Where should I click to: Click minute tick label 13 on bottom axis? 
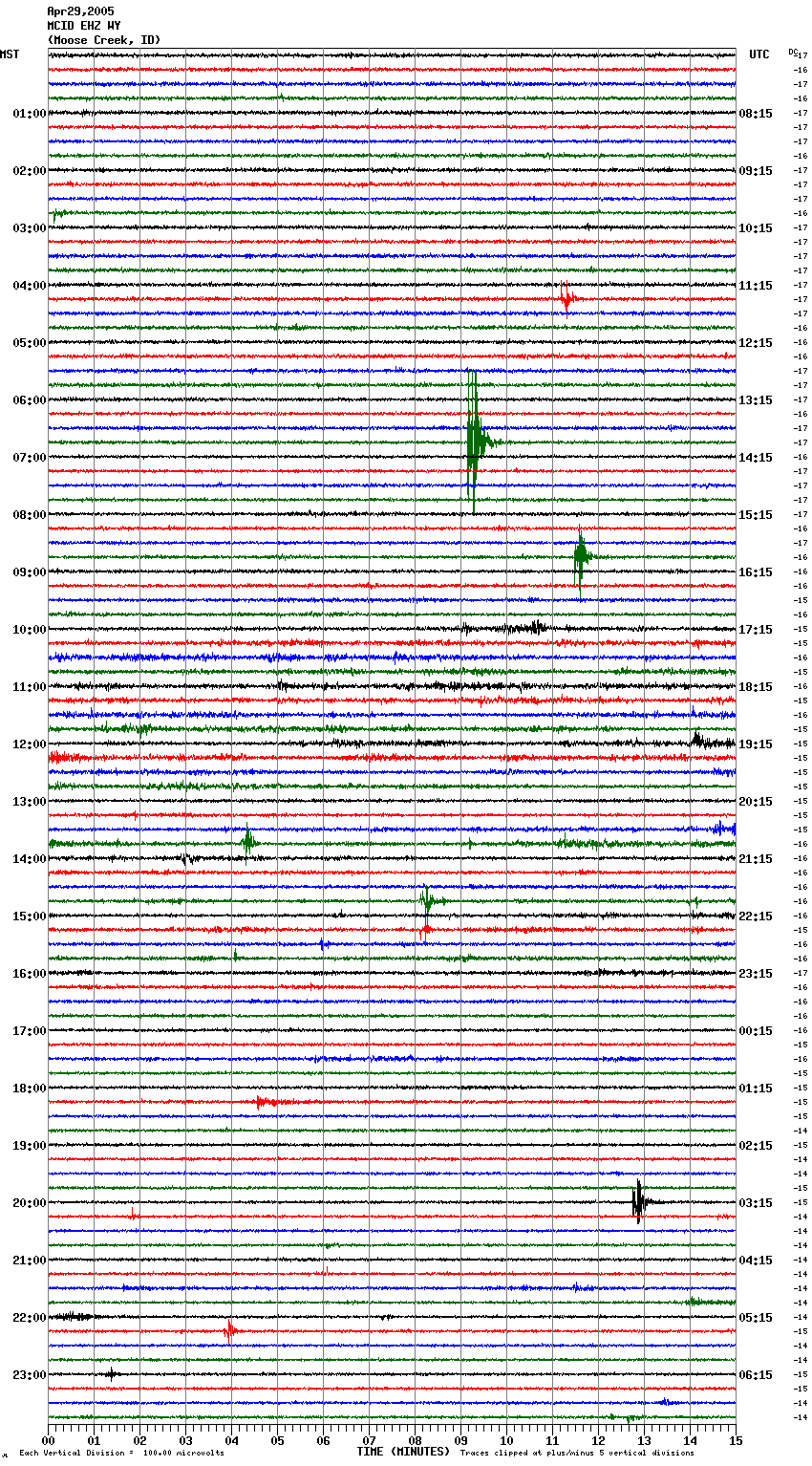(644, 1440)
